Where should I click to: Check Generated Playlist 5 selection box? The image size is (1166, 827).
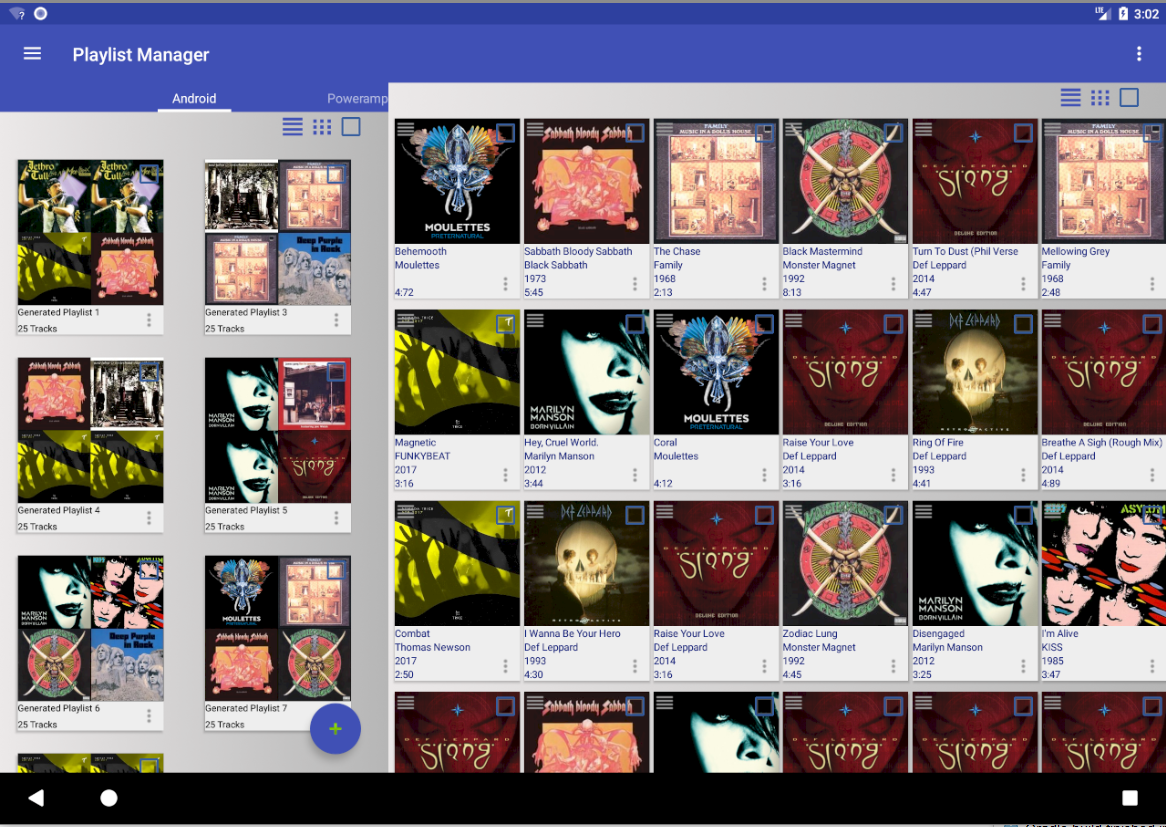336,372
